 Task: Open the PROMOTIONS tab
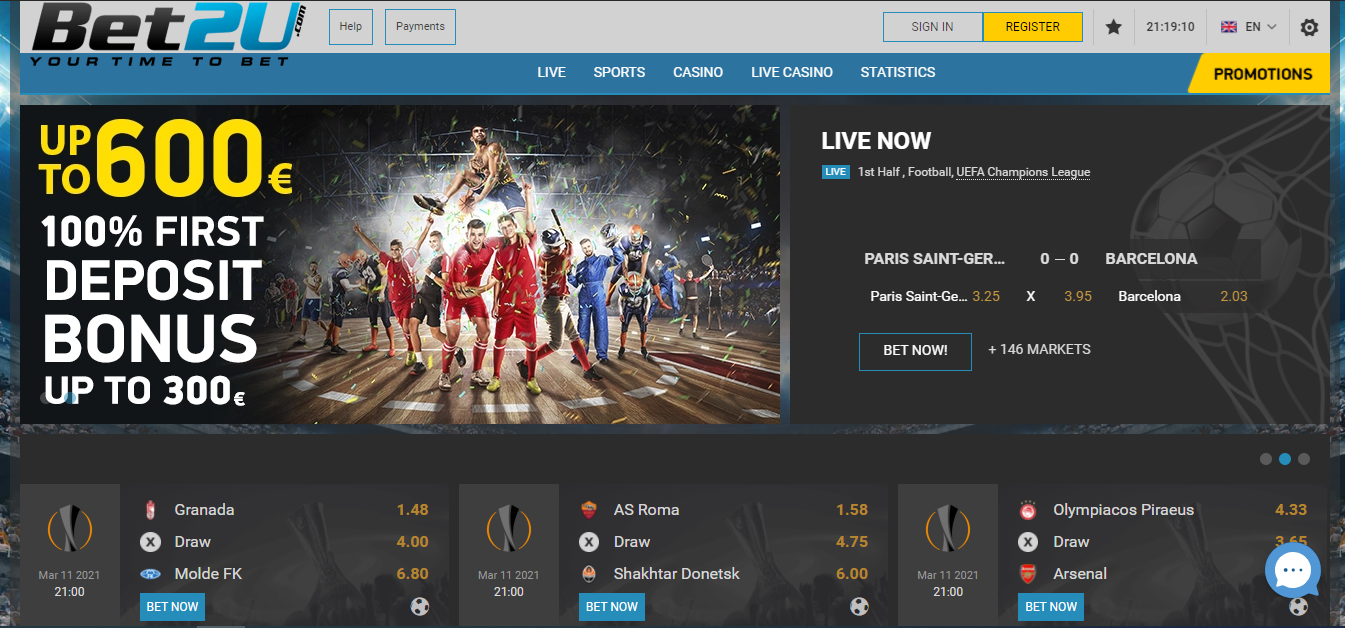pos(1262,74)
